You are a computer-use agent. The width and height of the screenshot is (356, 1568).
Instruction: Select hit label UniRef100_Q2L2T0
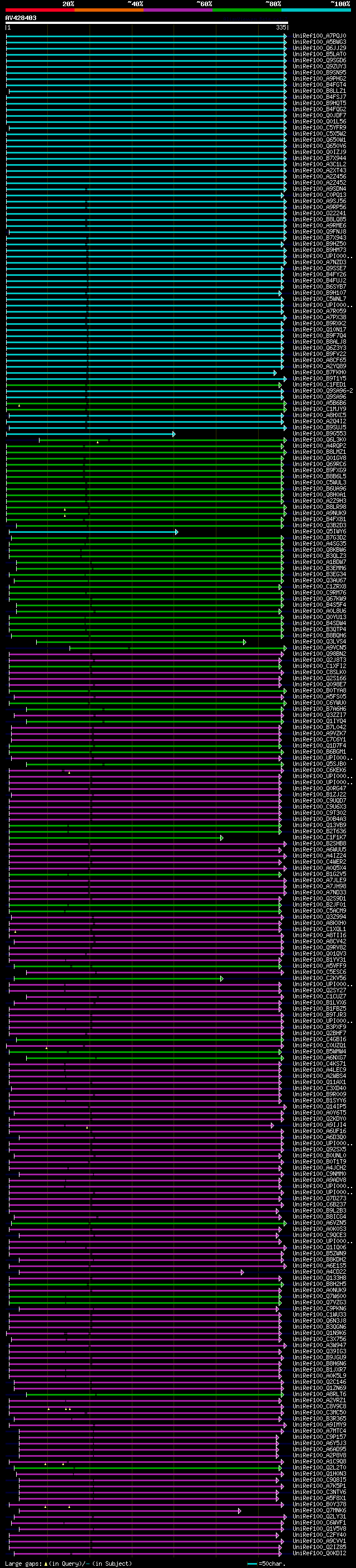coord(319,1467)
